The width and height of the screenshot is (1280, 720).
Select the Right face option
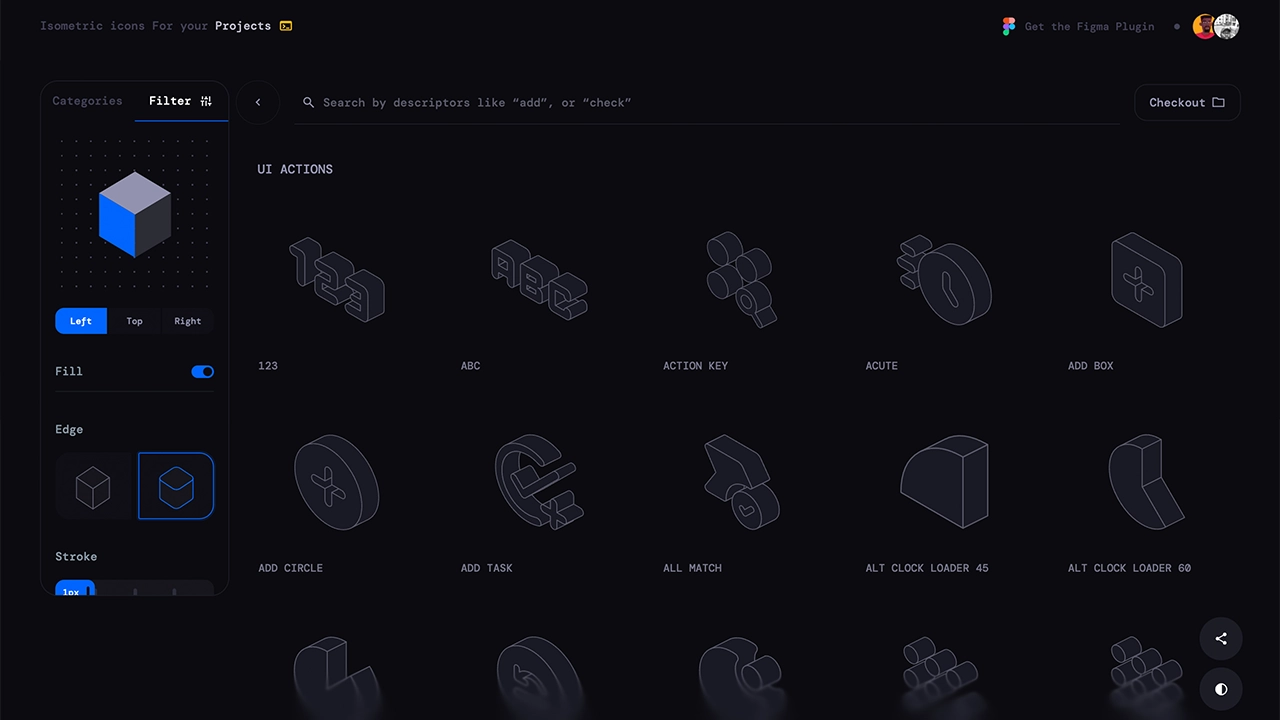coord(187,321)
